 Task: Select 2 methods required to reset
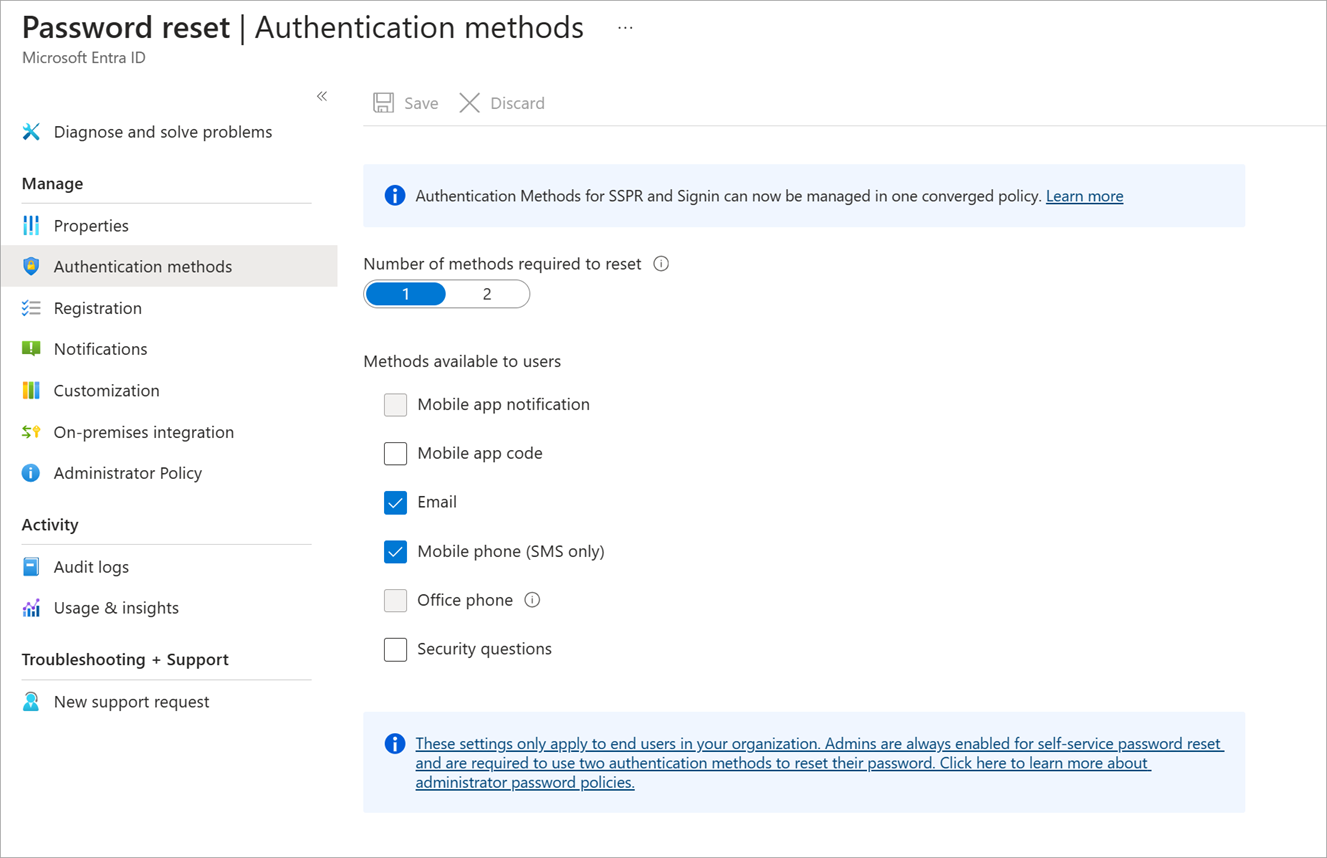[487, 294]
